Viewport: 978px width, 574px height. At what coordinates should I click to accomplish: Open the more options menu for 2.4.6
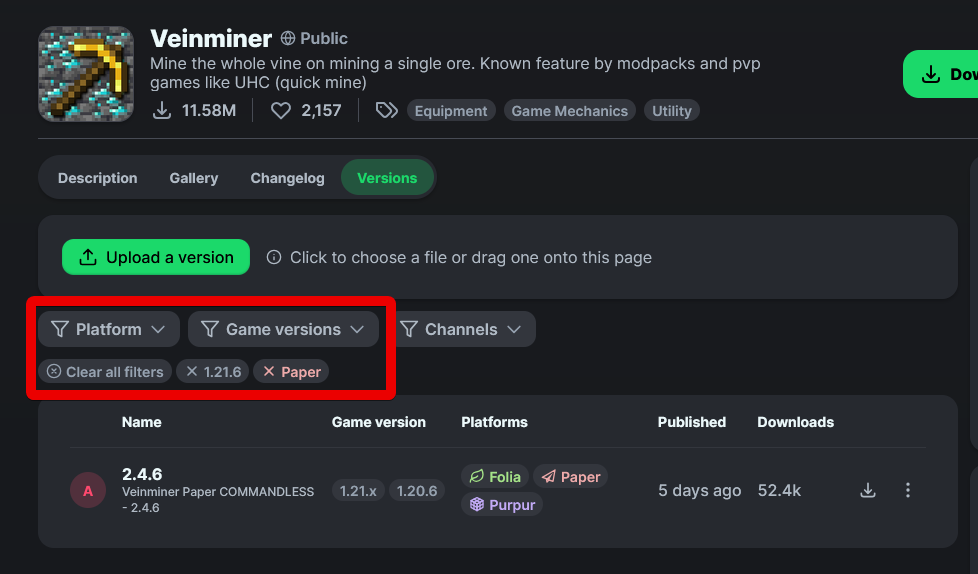point(908,490)
